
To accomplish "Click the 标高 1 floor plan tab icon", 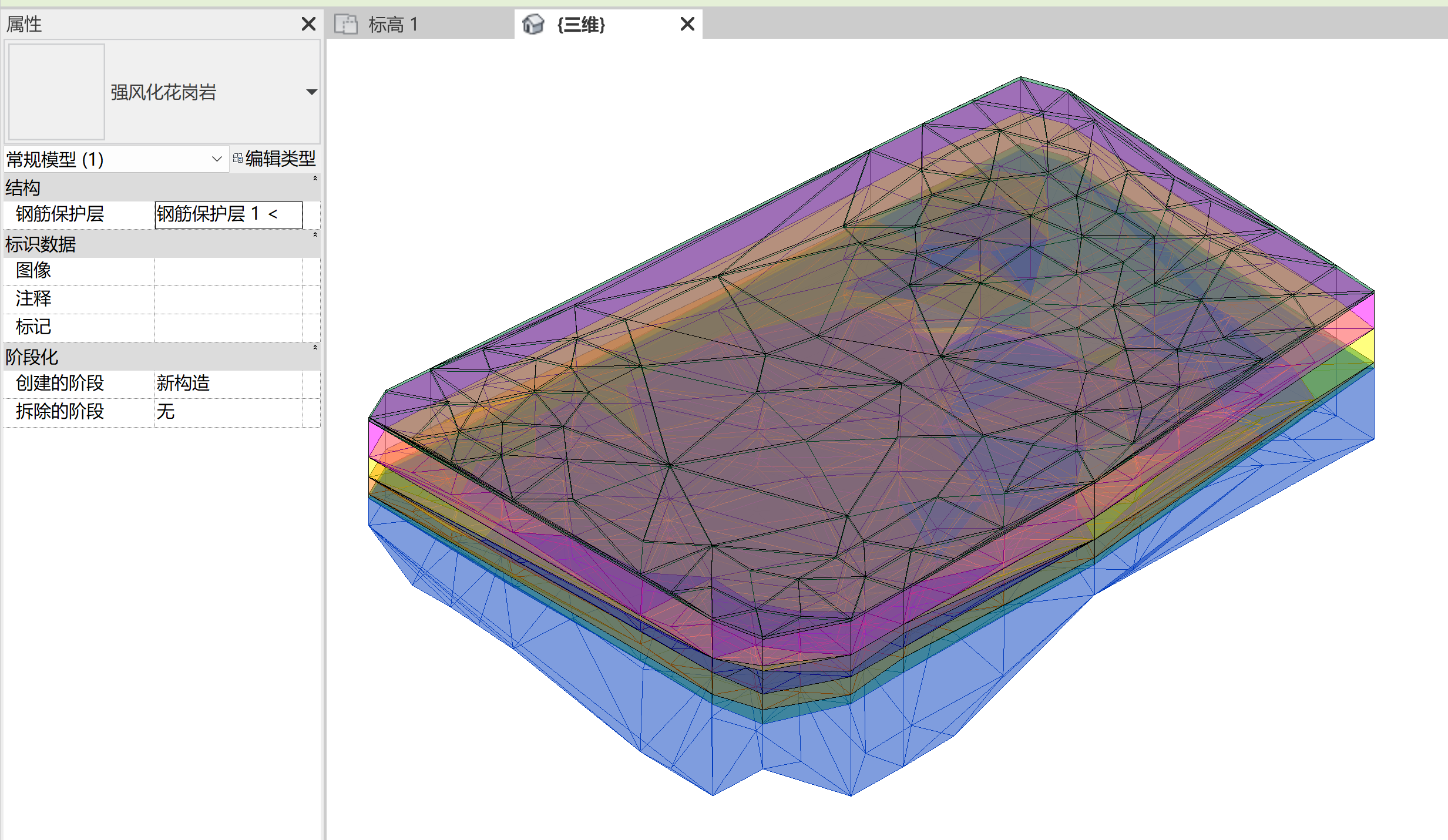I will click(346, 24).
